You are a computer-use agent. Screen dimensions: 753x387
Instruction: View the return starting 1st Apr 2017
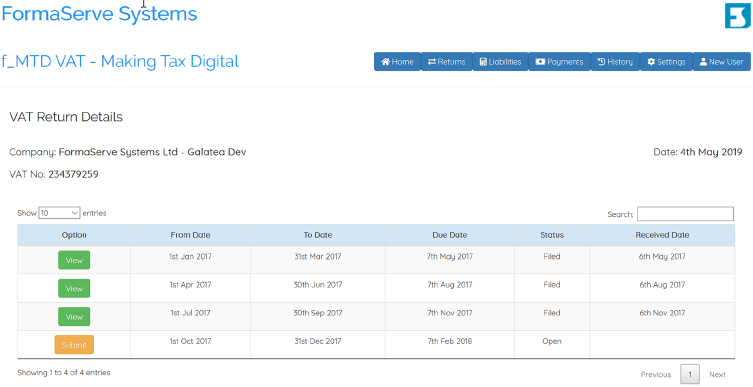74,289
